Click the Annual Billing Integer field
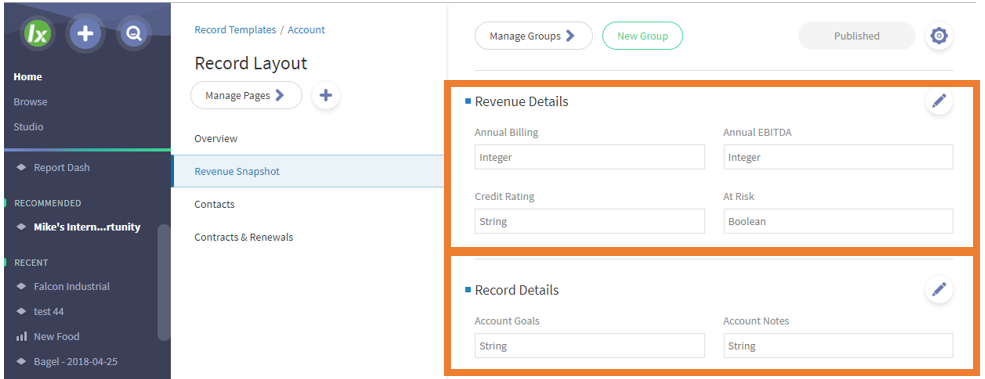985x379 pixels. click(x=589, y=157)
